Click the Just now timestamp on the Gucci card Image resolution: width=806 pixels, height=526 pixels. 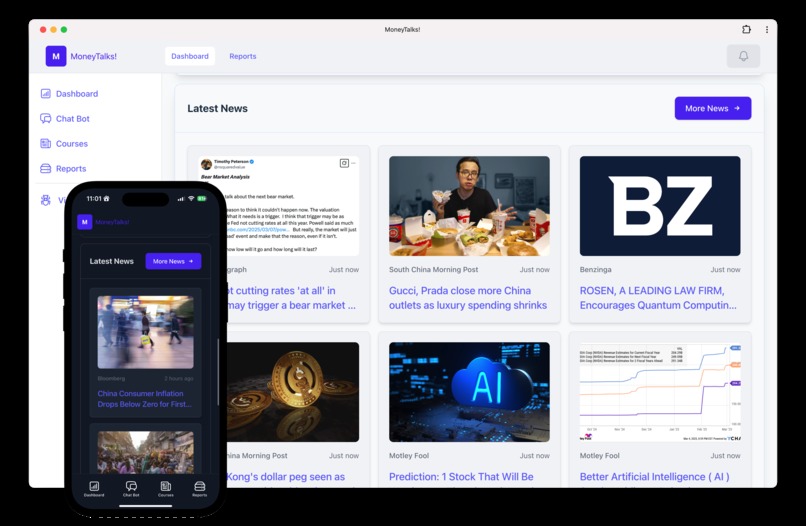pos(535,269)
